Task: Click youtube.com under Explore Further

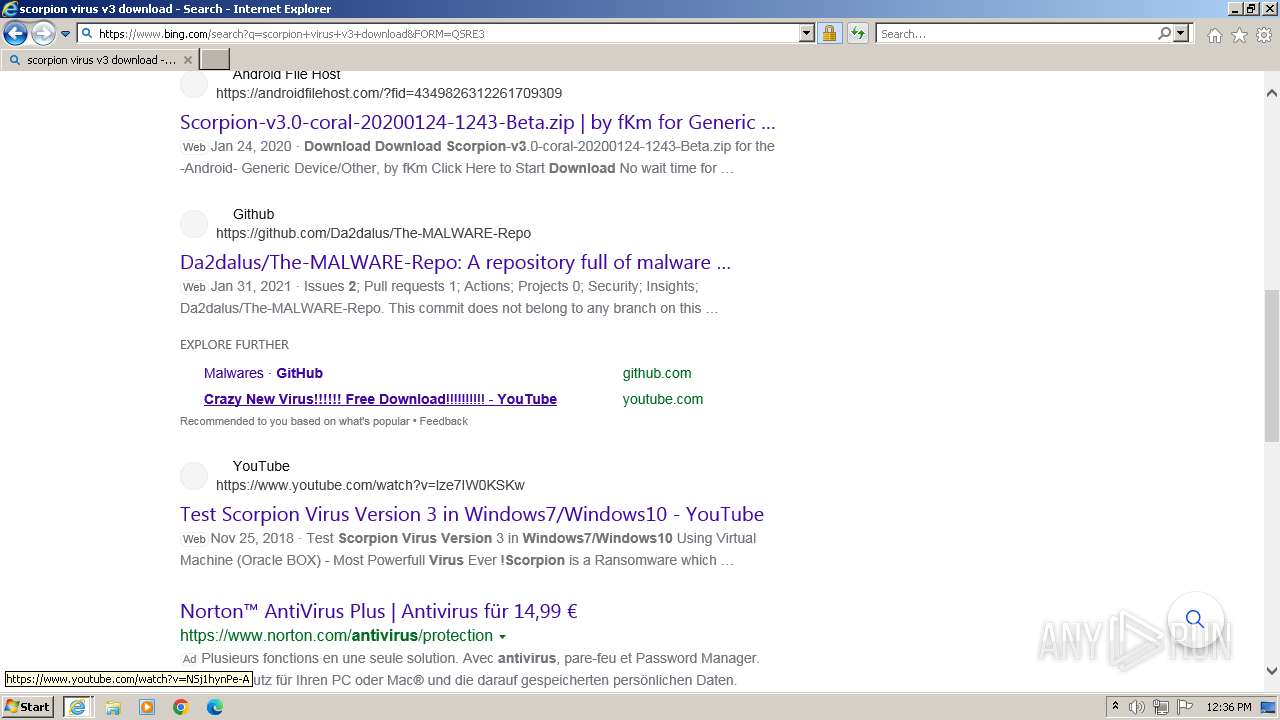Action: (663, 399)
